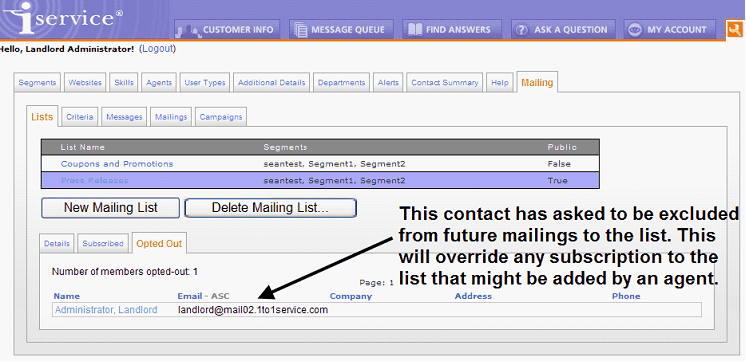Select the Lists sub-tab
This screenshot has width=746, height=362.
42,117
